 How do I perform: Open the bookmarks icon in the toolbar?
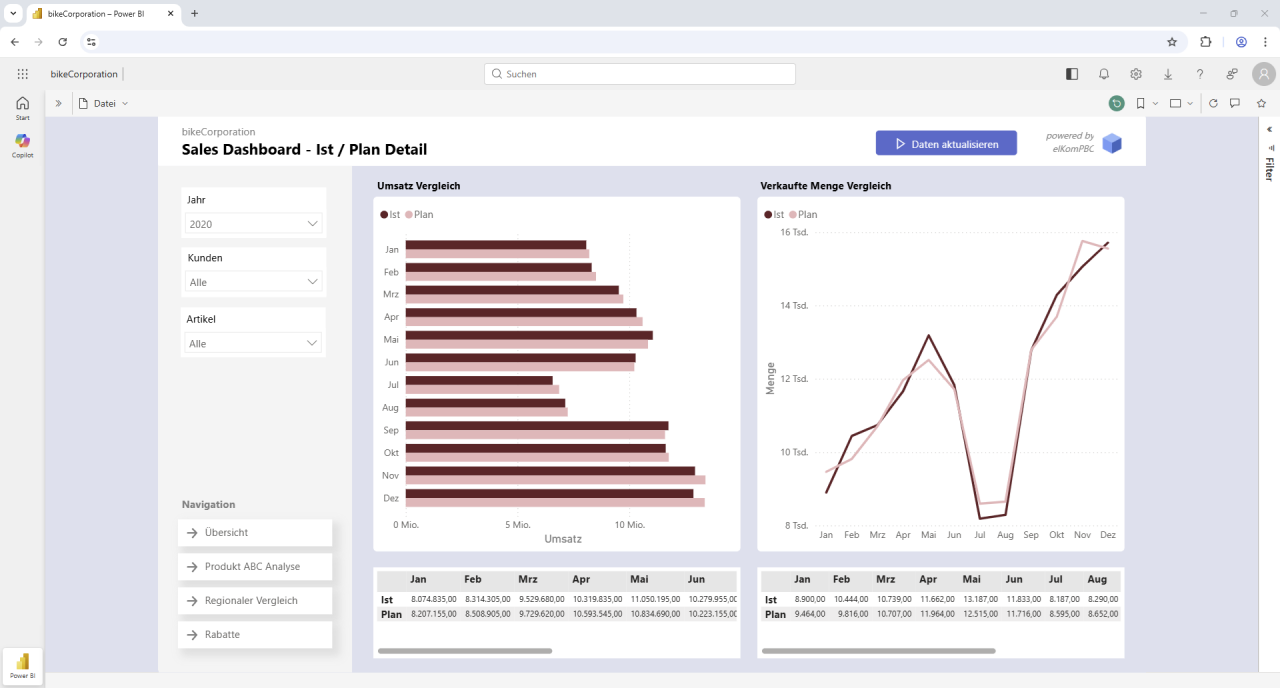coord(1141,103)
